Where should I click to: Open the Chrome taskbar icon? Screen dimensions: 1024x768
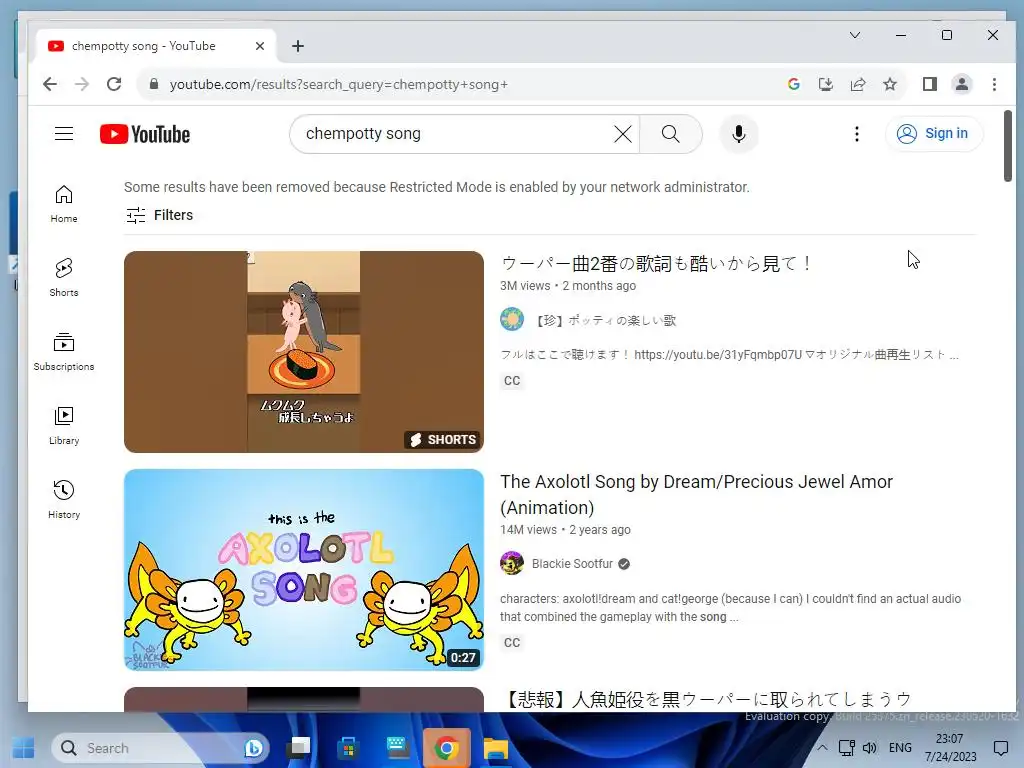click(447, 748)
